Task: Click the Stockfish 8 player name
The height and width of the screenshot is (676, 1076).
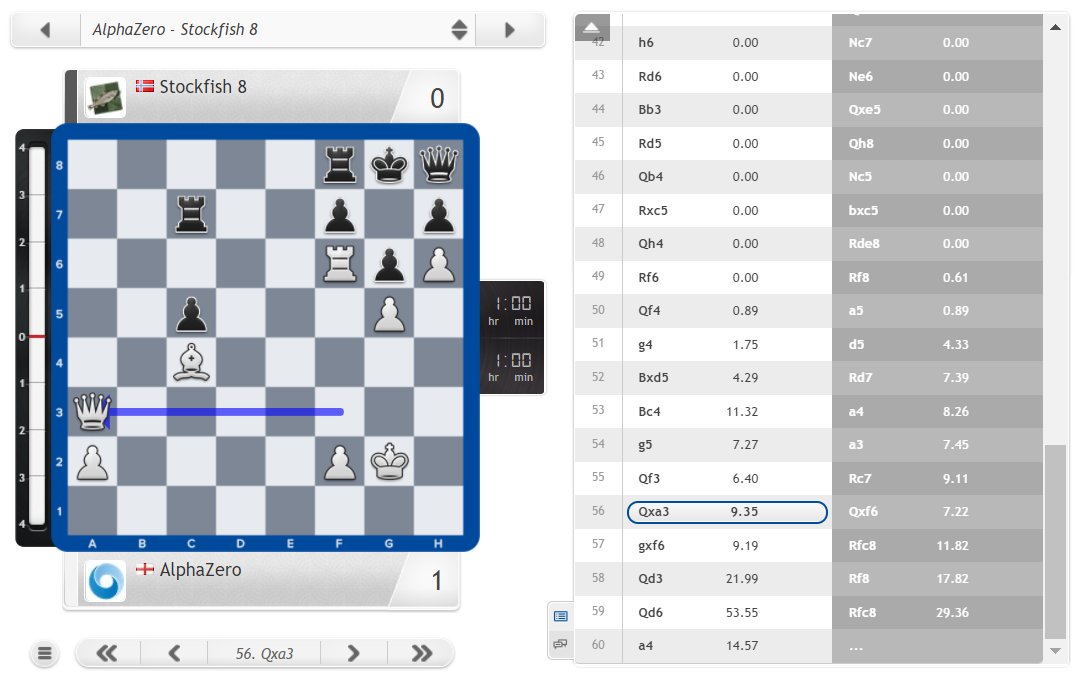Action: click(x=202, y=86)
